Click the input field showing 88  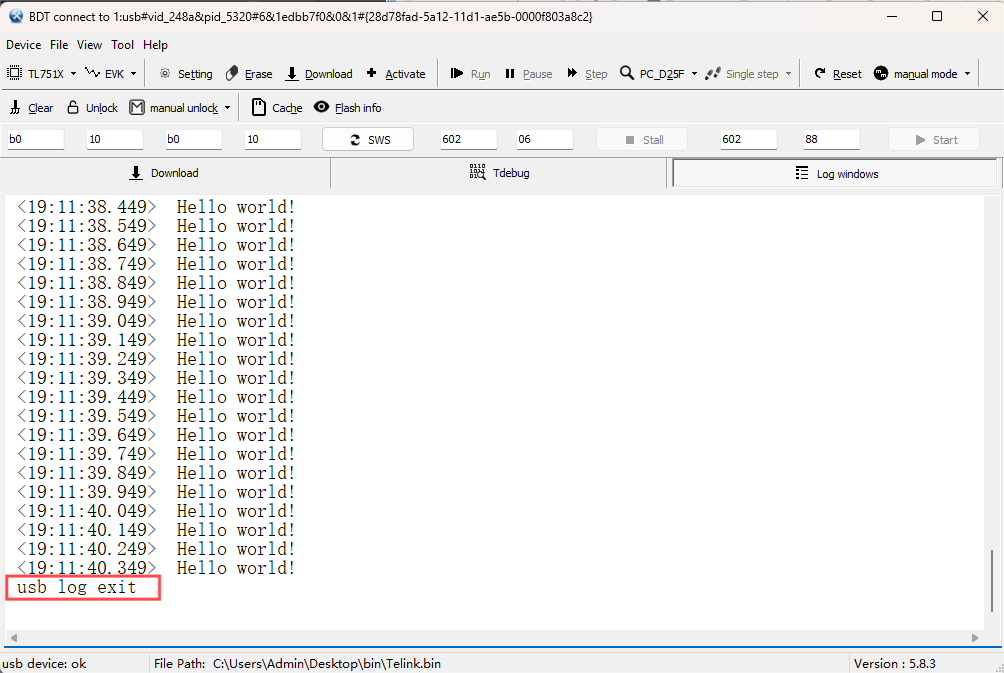tap(831, 139)
